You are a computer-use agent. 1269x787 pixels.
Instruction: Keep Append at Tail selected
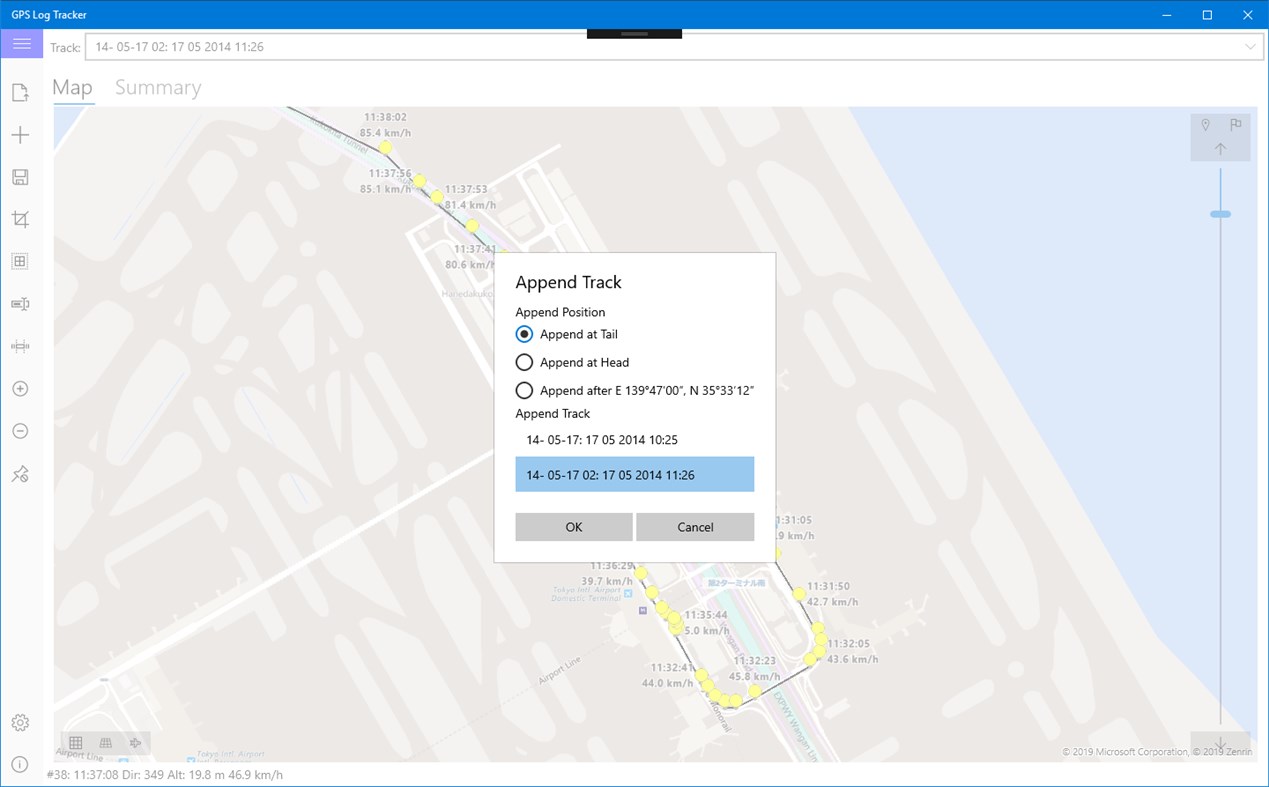[524, 334]
